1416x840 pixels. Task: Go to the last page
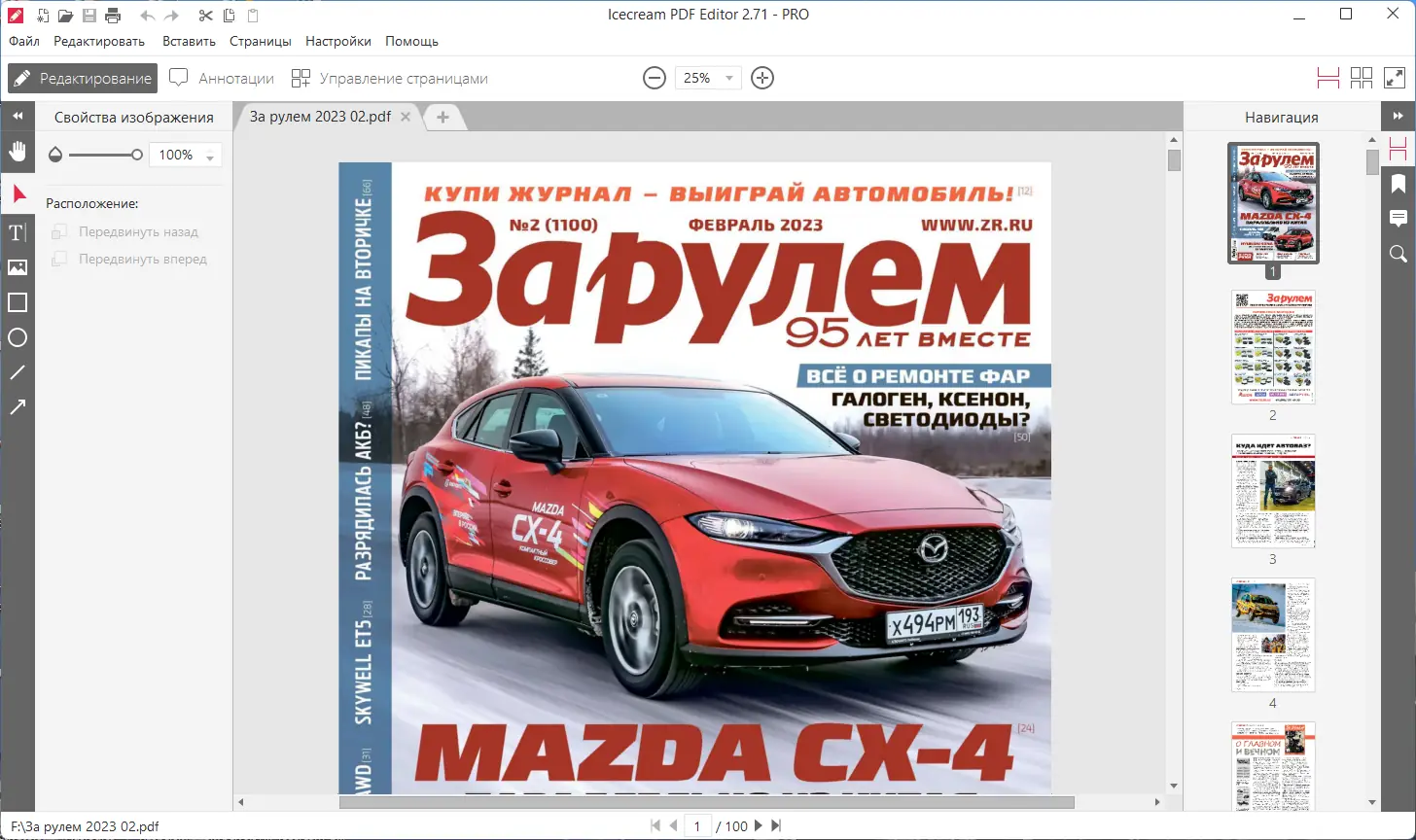pyautogui.click(x=775, y=825)
